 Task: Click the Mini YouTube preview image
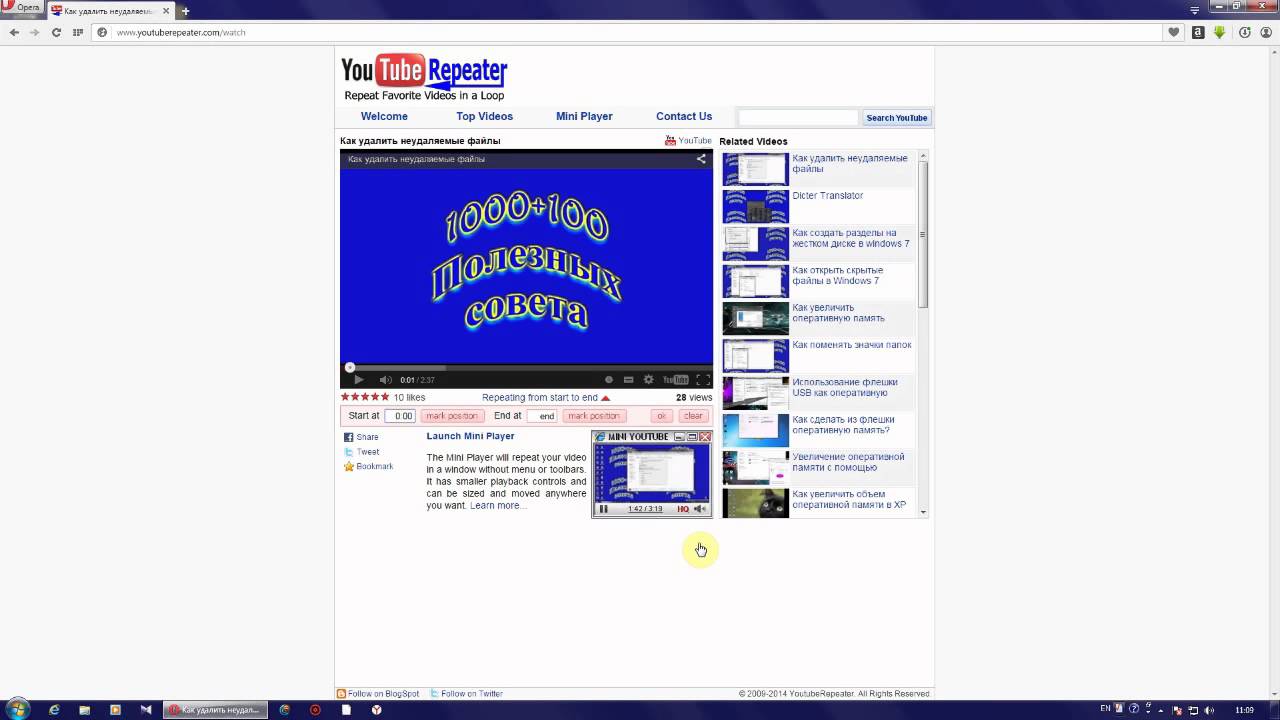[x=652, y=474]
